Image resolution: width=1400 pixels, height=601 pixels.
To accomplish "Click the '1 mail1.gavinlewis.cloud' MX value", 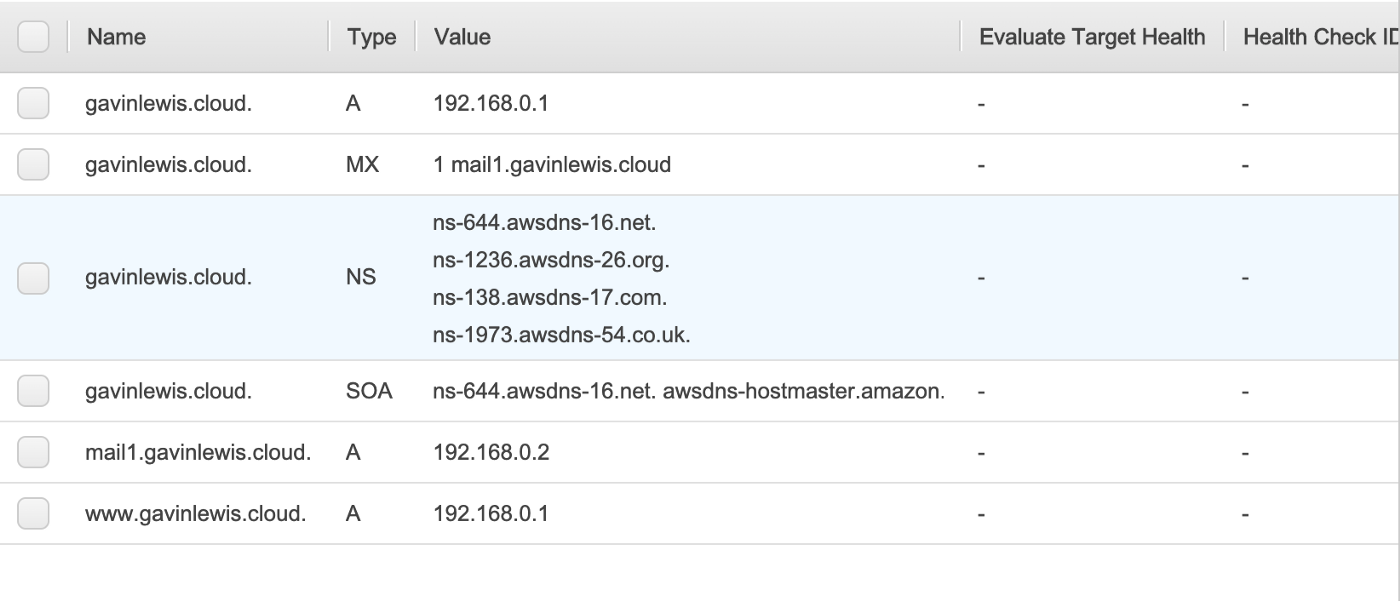I will coord(552,165).
